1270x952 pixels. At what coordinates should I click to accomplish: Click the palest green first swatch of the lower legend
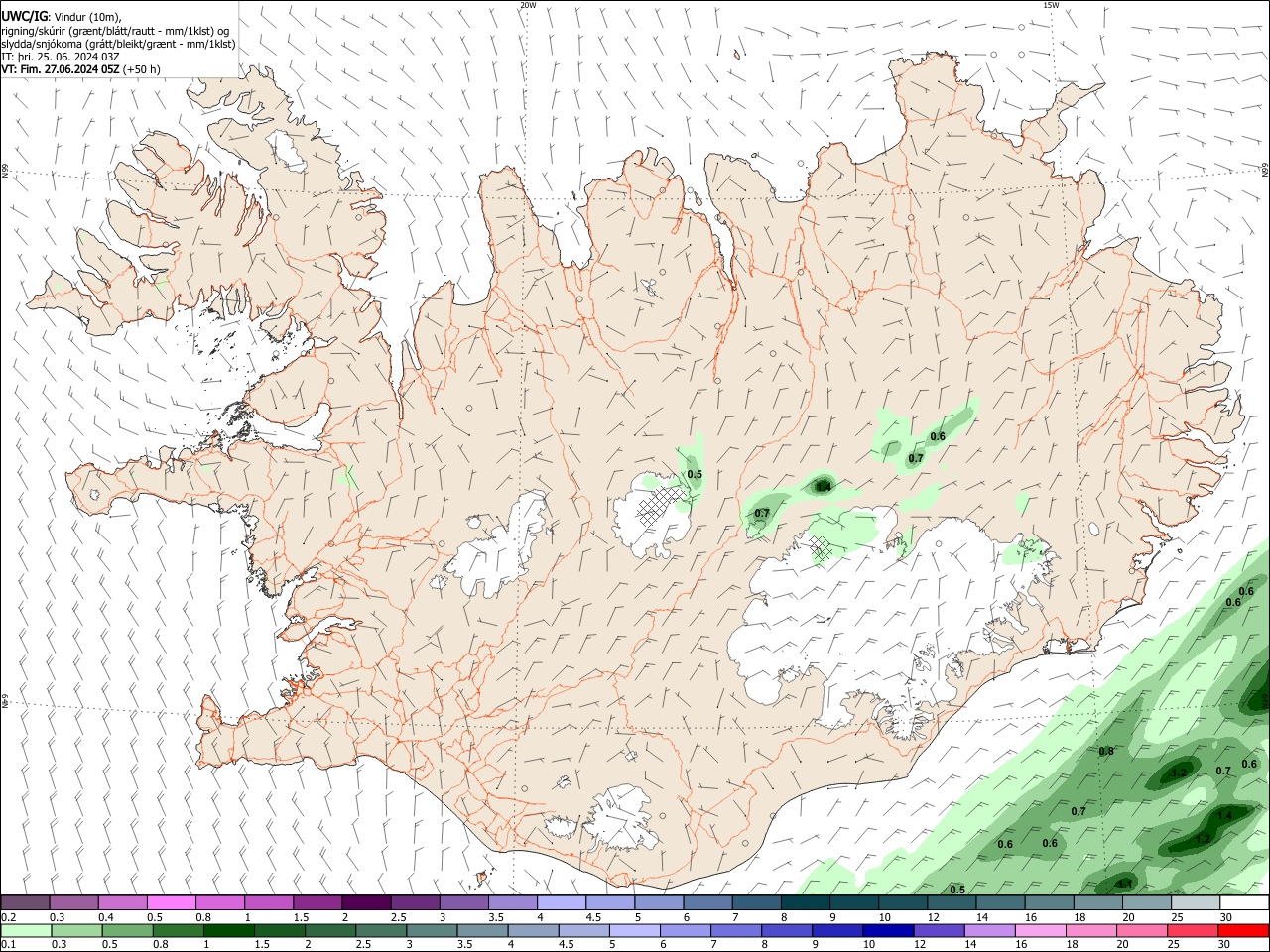click(x=26, y=930)
